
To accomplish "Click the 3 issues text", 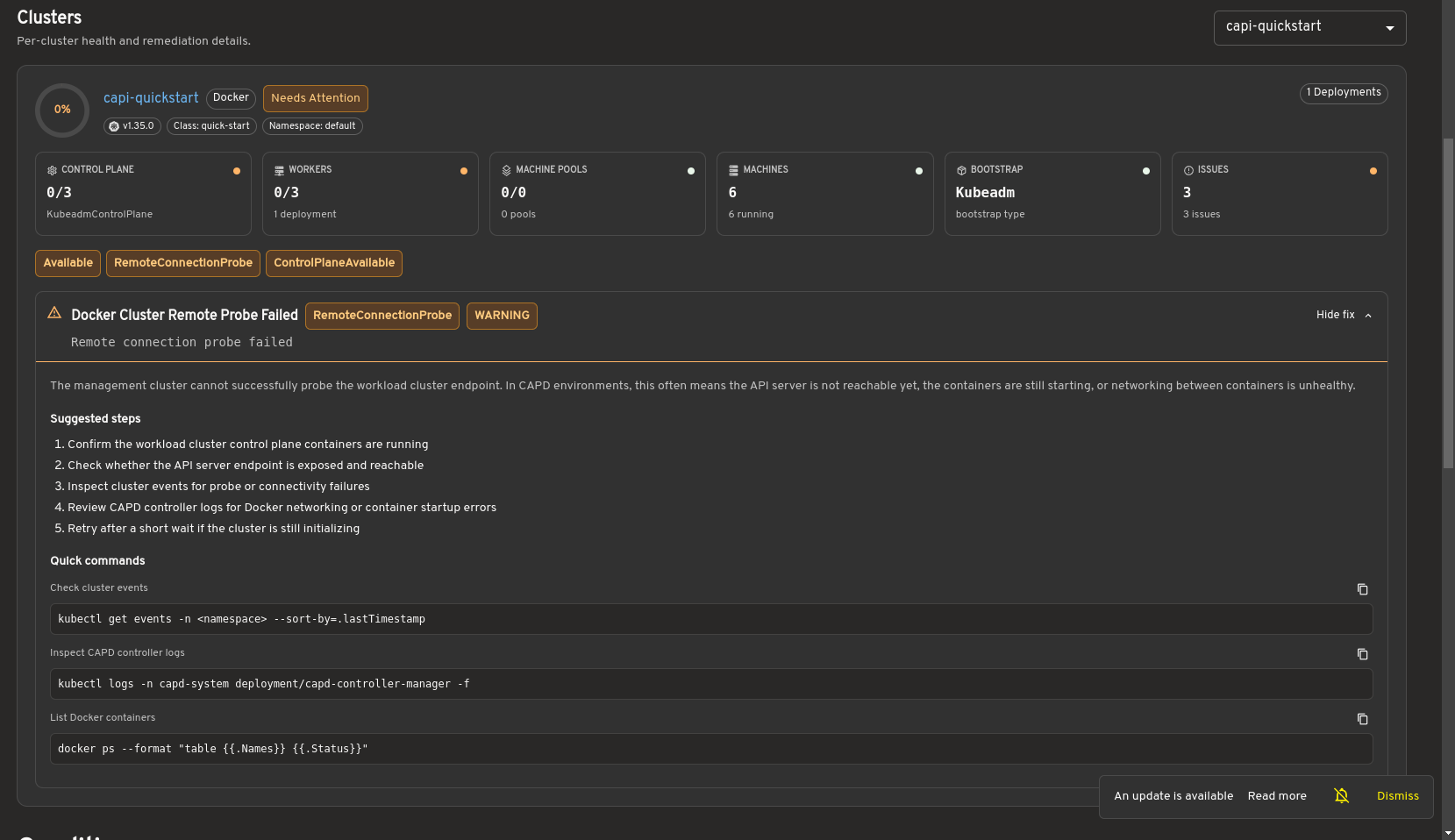I will tap(1202, 215).
